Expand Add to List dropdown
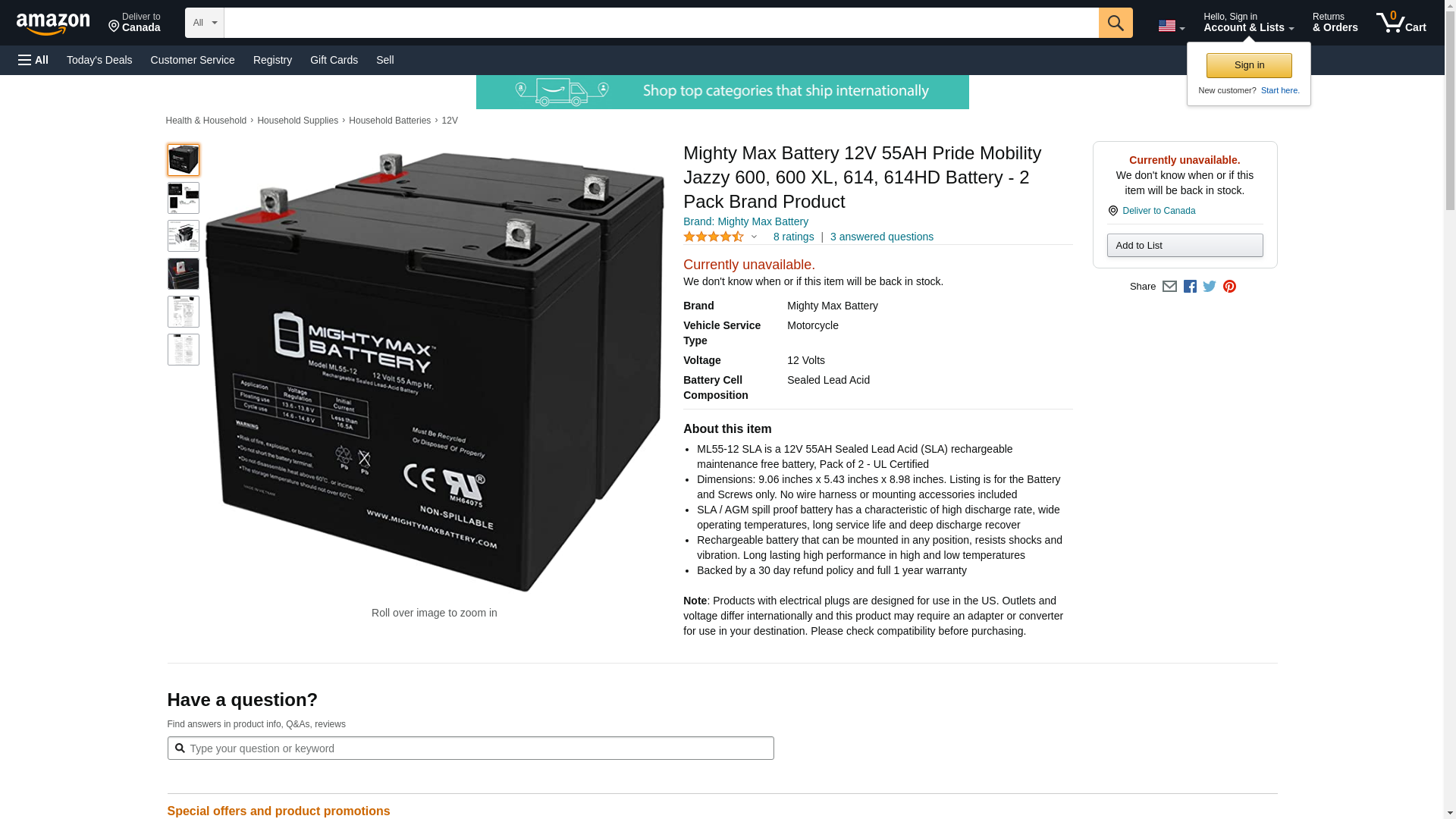This screenshot has width=1456, height=819. 1185,245
